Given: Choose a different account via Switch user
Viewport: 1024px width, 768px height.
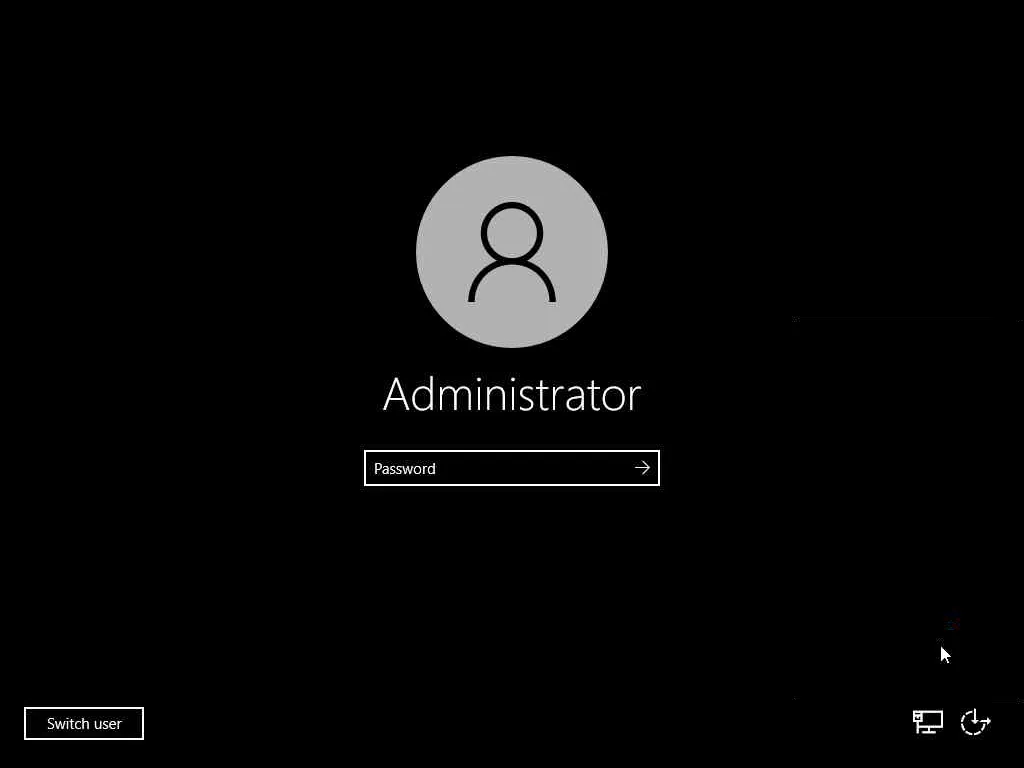Looking at the screenshot, I should (x=84, y=724).
